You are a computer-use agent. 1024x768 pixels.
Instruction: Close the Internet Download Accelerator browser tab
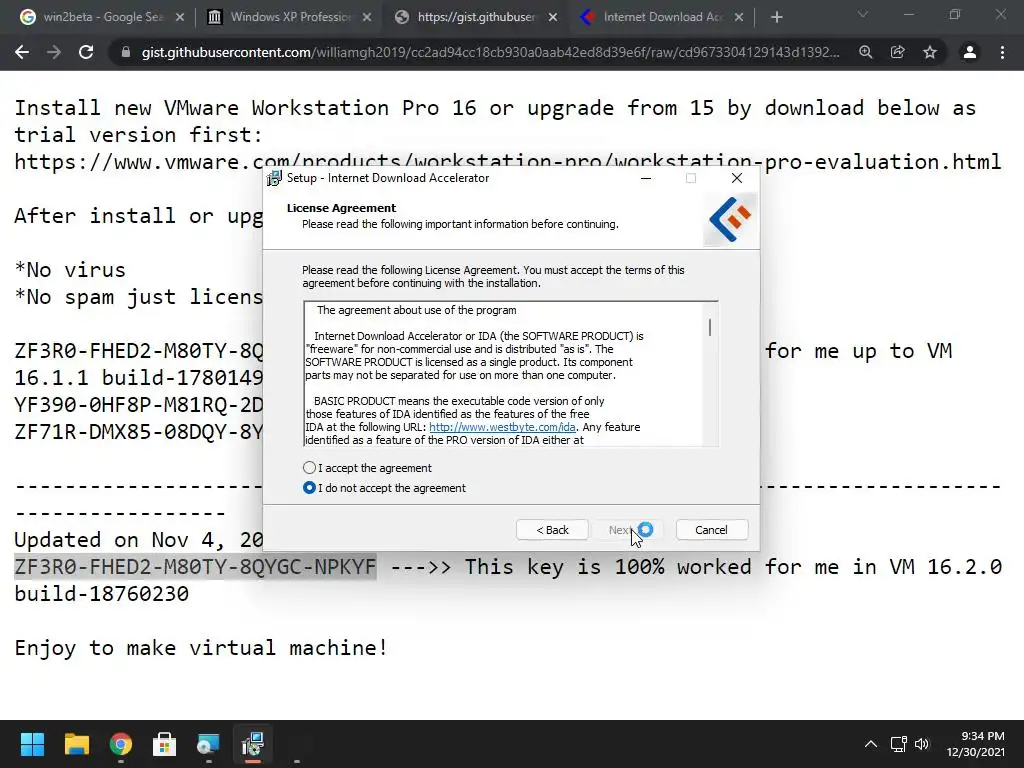pos(739,17)
